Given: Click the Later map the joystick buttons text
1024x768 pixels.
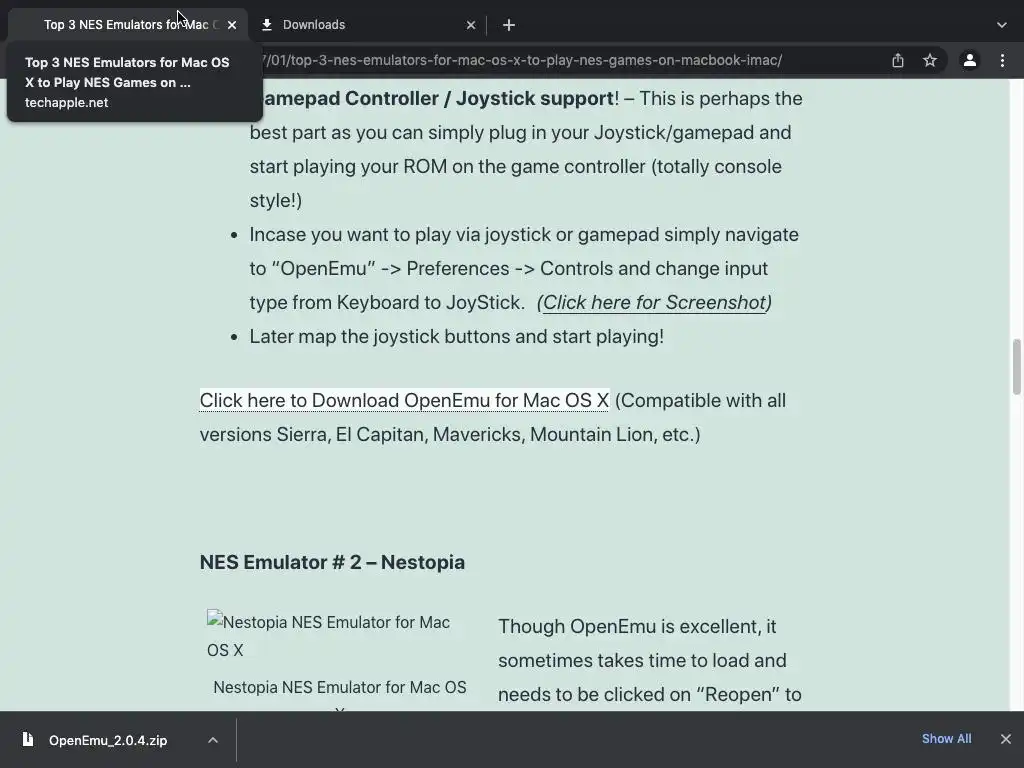Looking at the screenshot, I should pos(456,336).
